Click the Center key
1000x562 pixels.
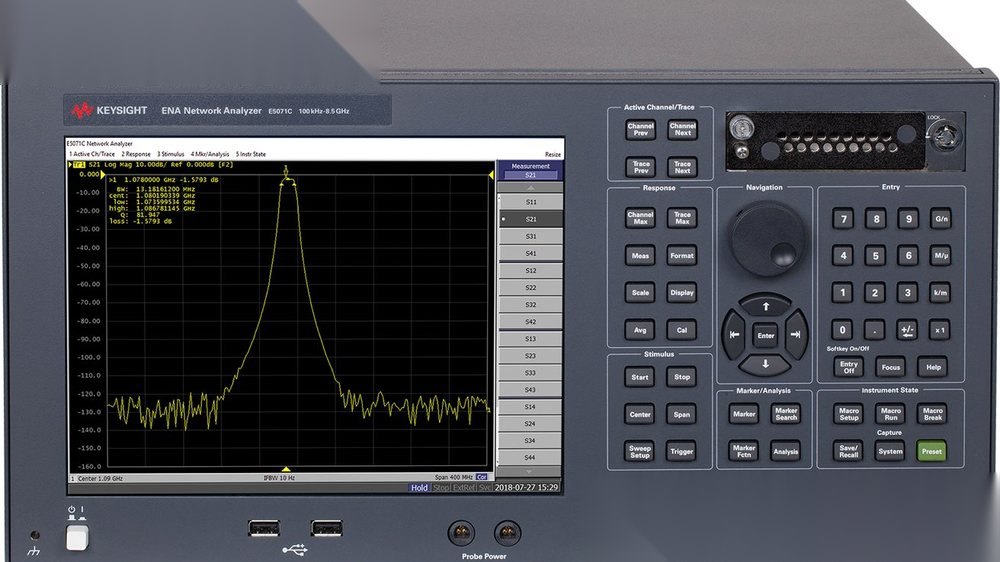(x=640, y=414)
